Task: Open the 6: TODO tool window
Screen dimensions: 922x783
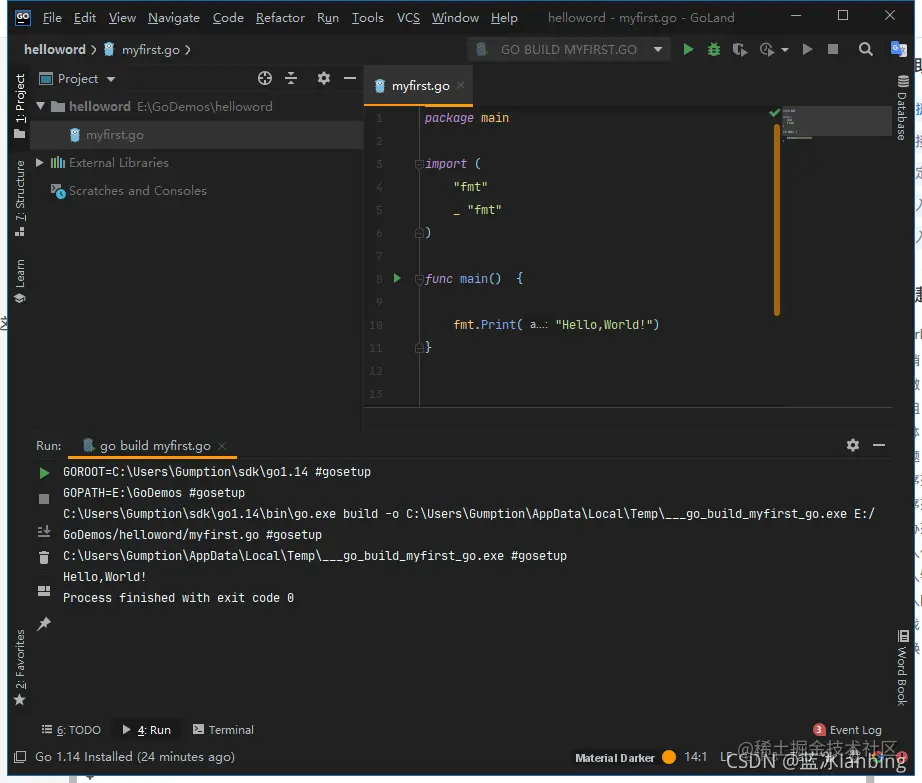Action: [x=71, y=730]
